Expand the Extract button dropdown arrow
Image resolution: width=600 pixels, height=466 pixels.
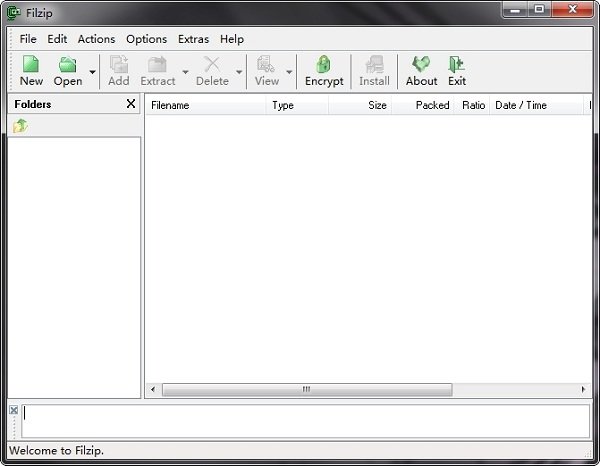coord(185,72)
